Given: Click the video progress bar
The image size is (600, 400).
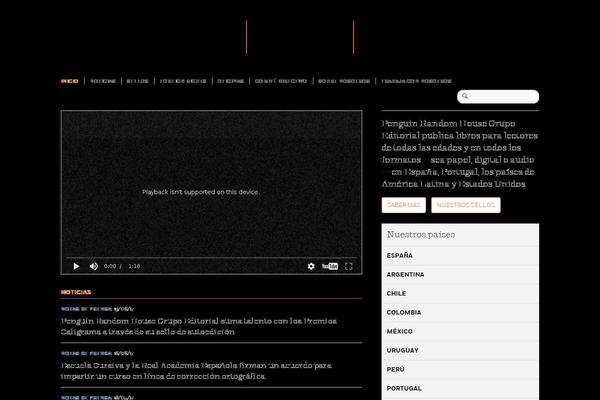Looking at the screenshot, I should click(211, 258).
